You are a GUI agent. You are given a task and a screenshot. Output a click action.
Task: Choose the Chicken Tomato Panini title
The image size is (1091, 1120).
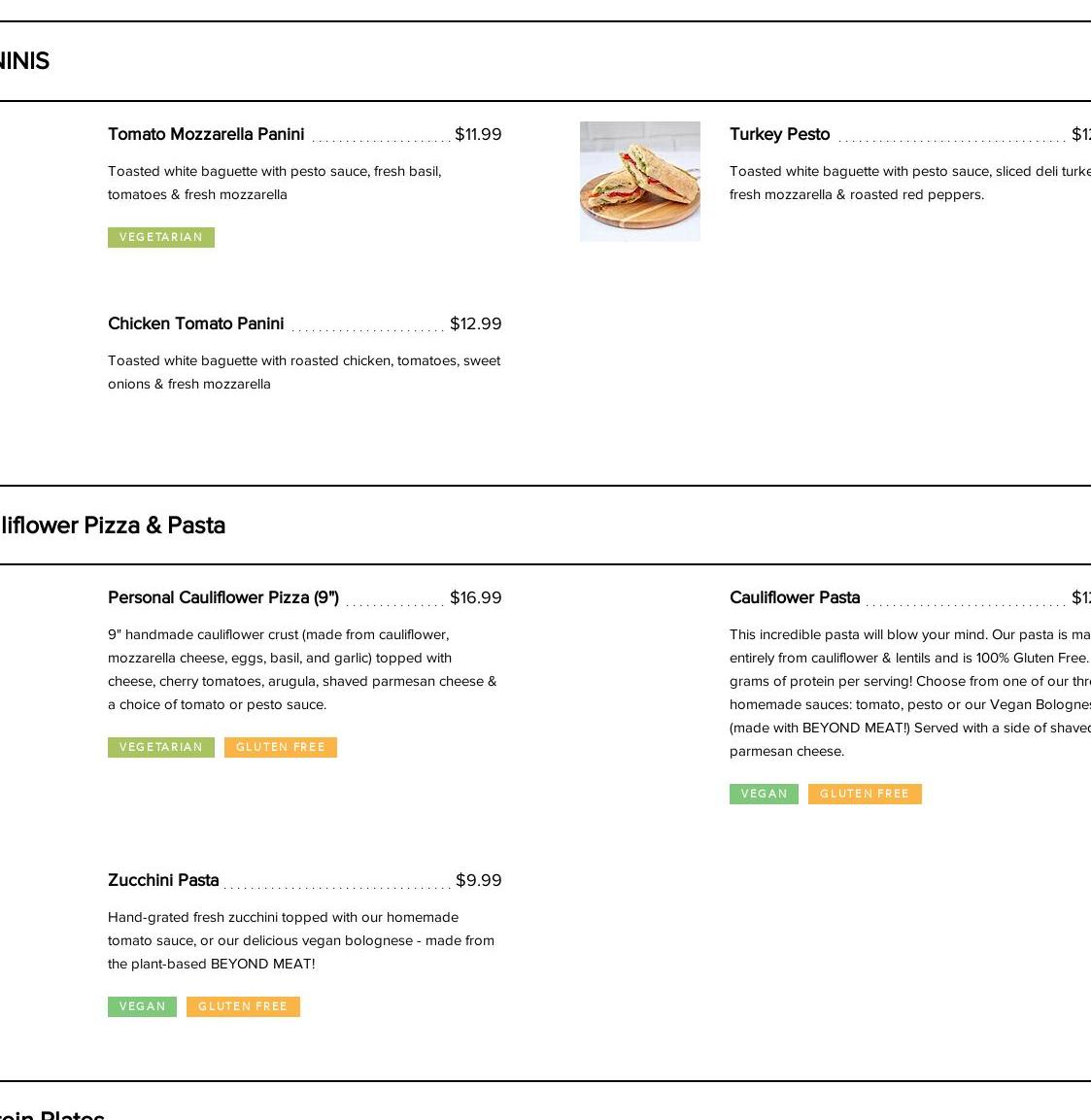[196, 323]
